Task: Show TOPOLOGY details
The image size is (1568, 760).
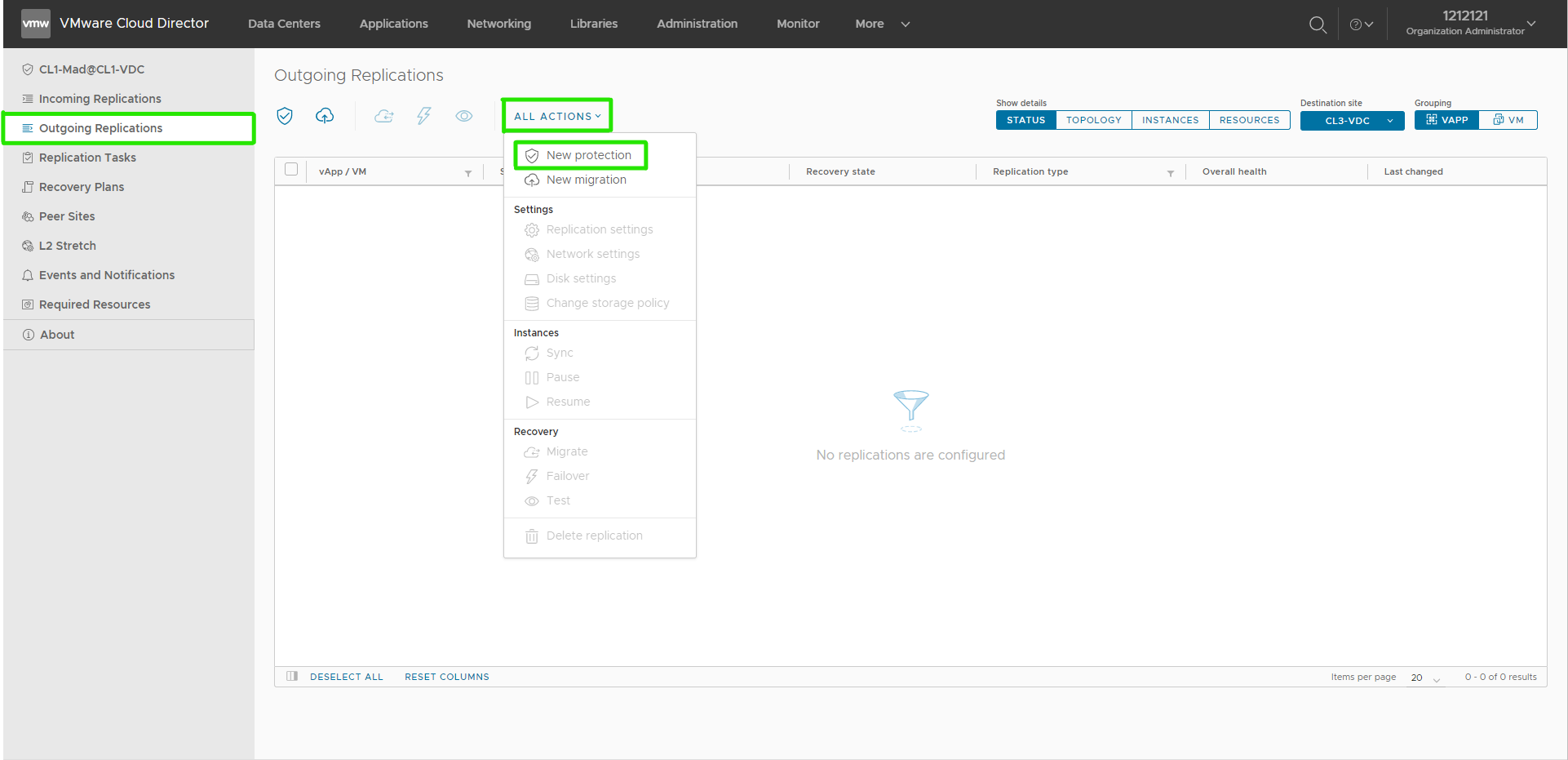Action: tap(1093, 120)
